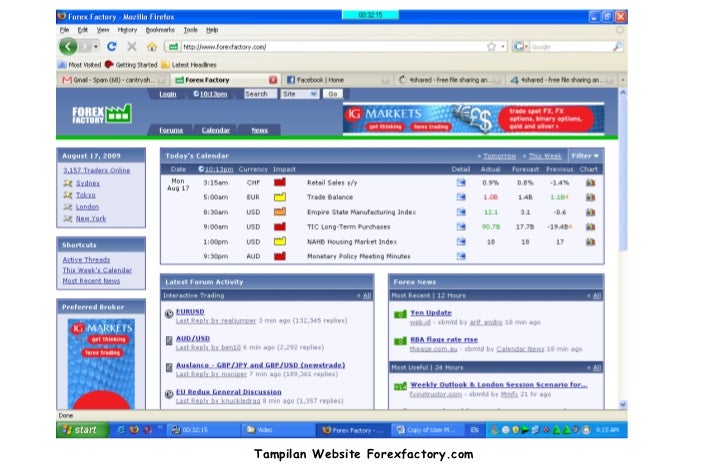Click the Go button
728x476 pixels.
(x=333, y=94)
